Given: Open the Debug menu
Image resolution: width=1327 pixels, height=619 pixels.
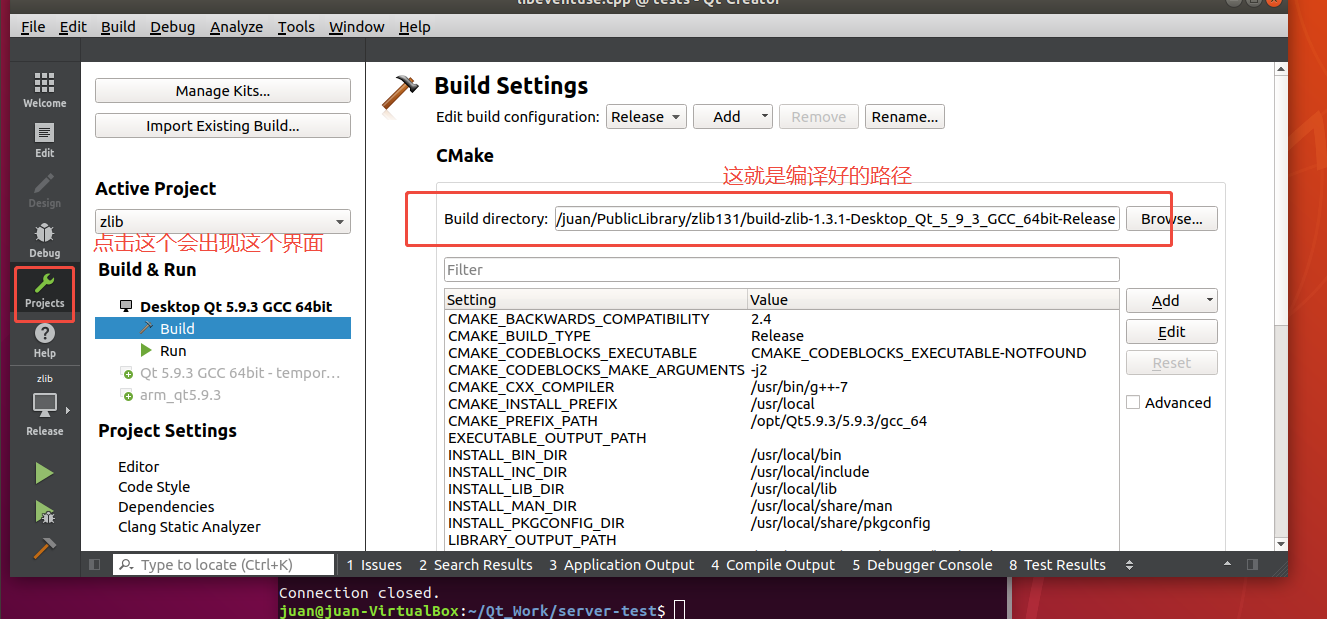Looking at the screenshot, I should pos(173,27).
